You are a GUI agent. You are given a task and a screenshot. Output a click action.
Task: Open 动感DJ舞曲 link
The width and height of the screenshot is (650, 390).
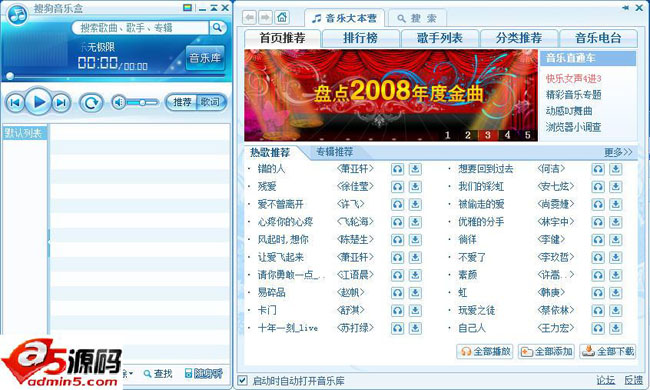[569, 111]
